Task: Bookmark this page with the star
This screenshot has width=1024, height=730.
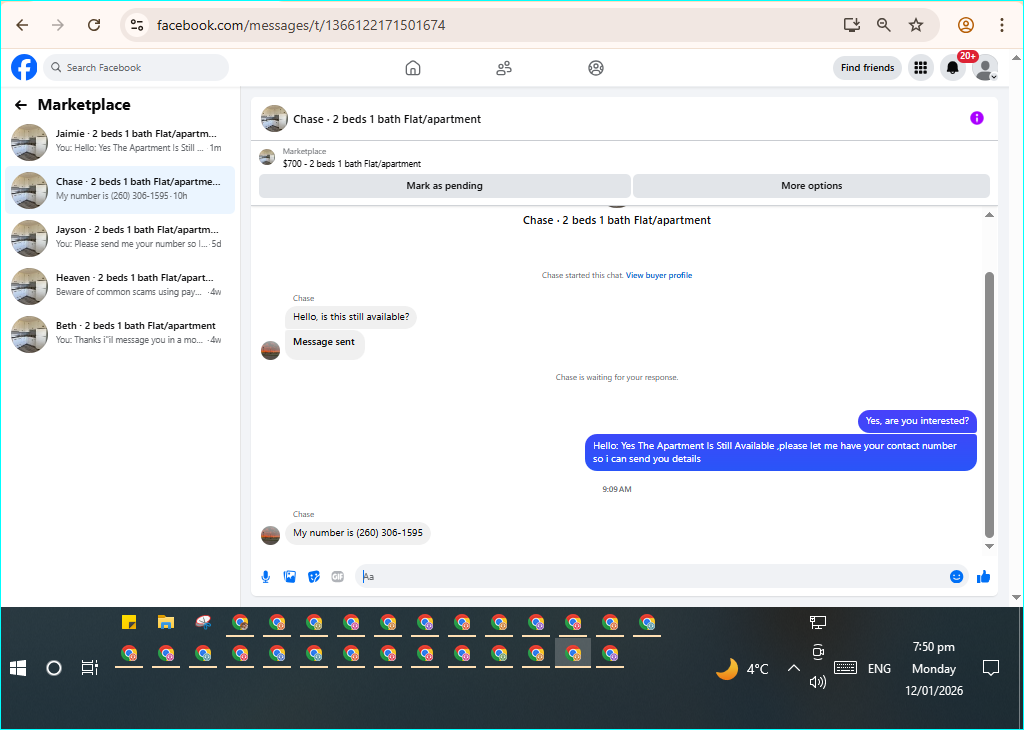Action: [x=916, y=25]
